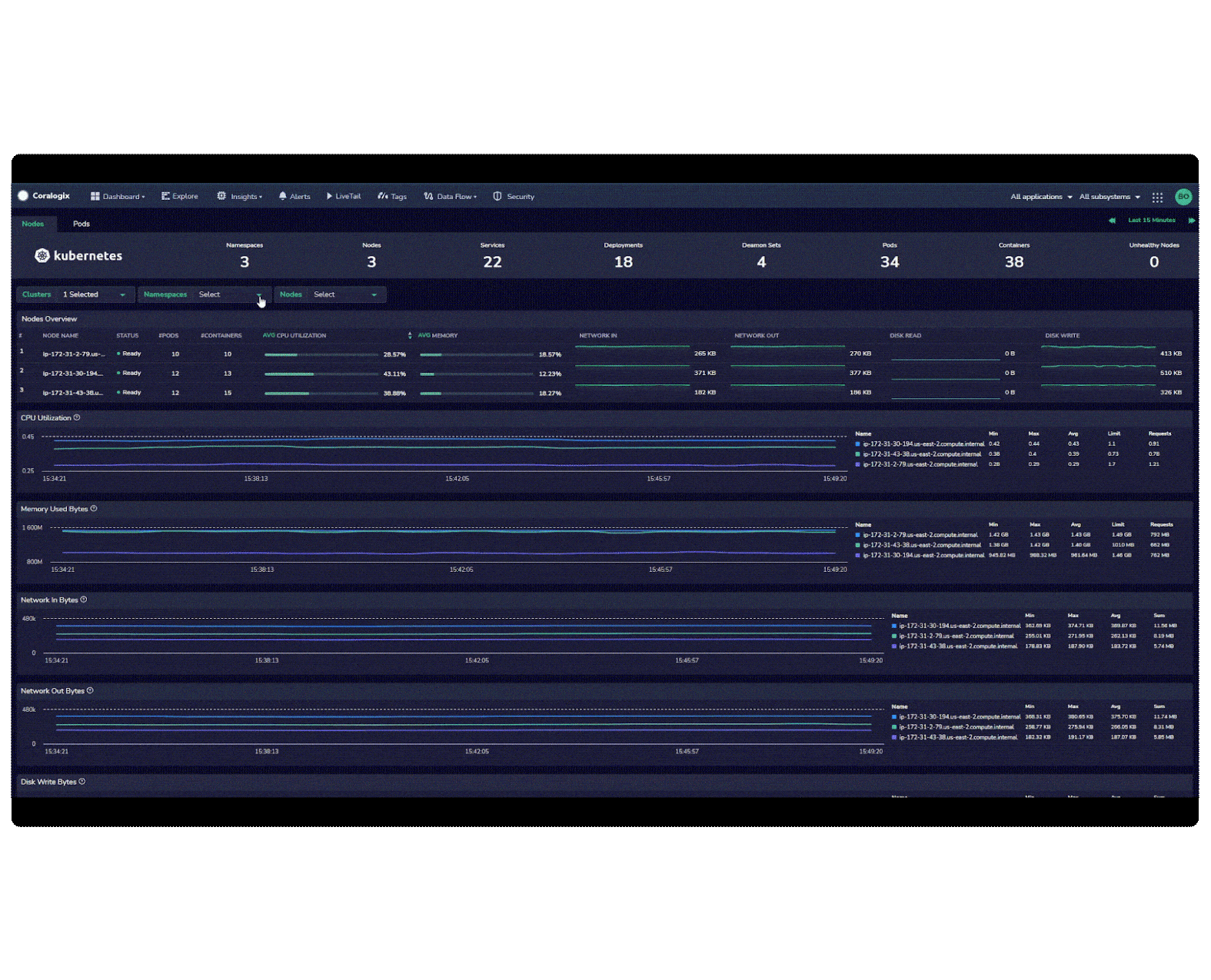Viewport: 1211px width, 980px height.
Task: Click the Dashboard grid icon
Action: (x=95, y=197)
